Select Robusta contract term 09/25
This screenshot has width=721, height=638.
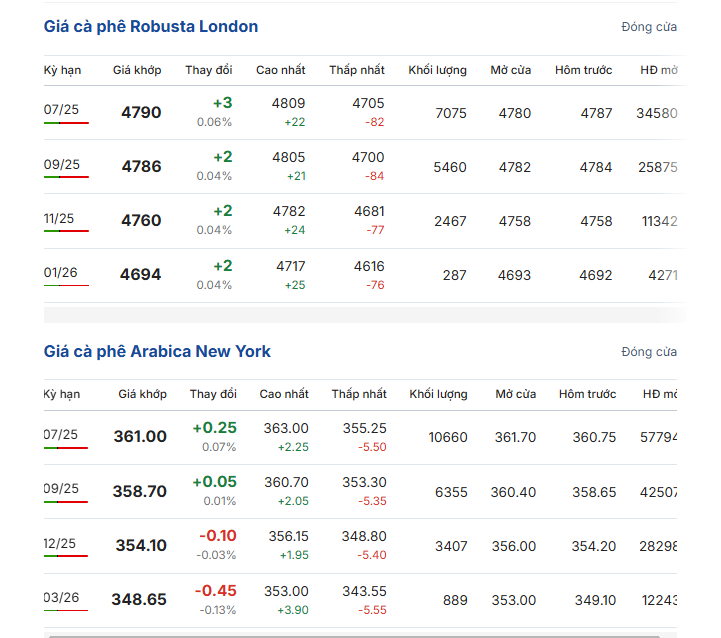[62, 164]
